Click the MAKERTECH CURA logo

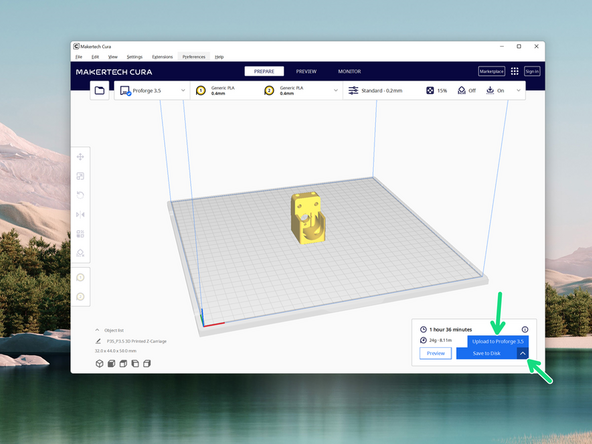[114, 72]
